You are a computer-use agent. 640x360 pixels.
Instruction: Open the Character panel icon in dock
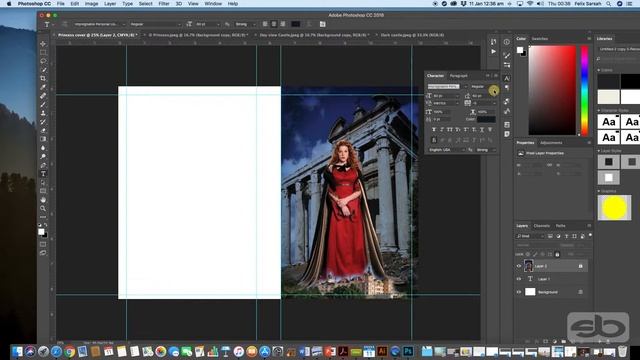click(507, 78)
